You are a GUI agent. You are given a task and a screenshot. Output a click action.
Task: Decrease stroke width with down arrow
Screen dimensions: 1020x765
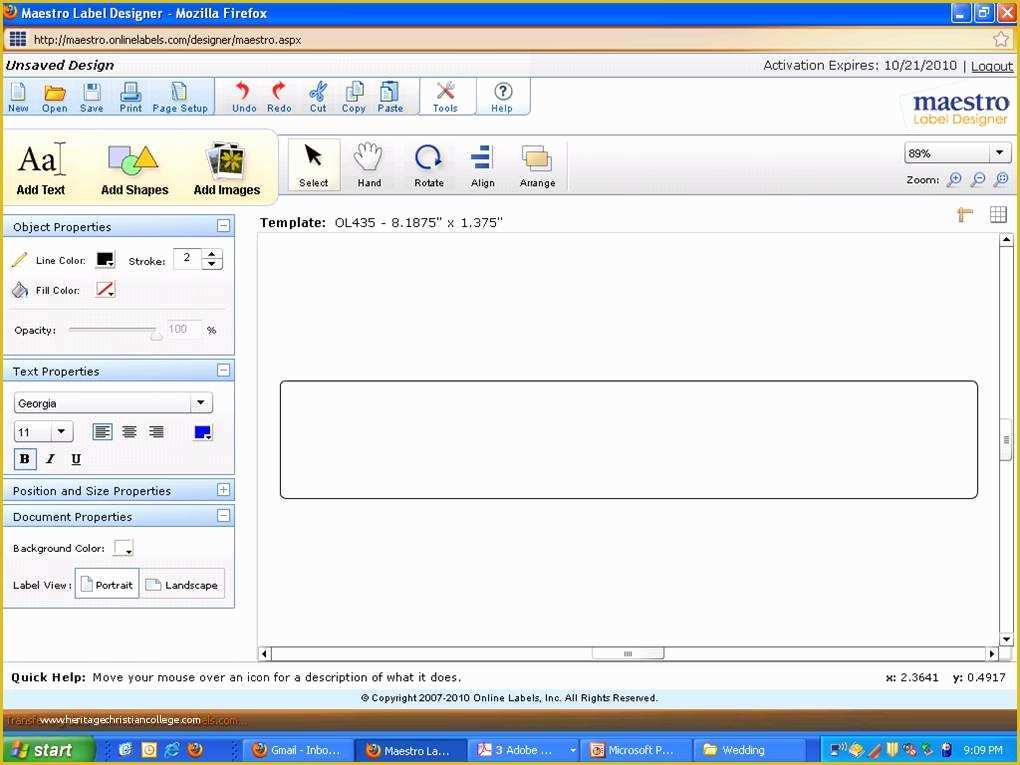(212, 265)
